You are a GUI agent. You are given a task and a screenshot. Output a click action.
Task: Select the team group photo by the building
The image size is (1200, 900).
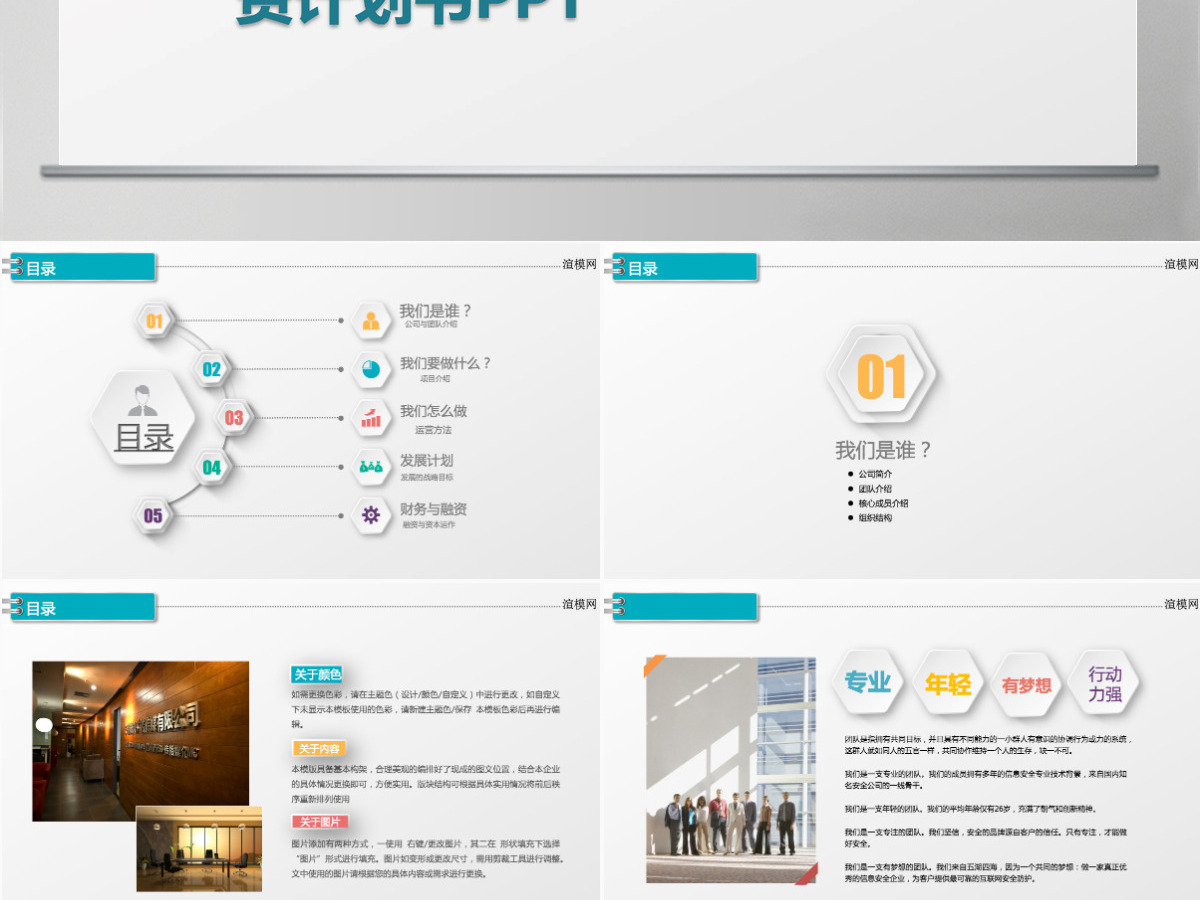click(731, 770)
